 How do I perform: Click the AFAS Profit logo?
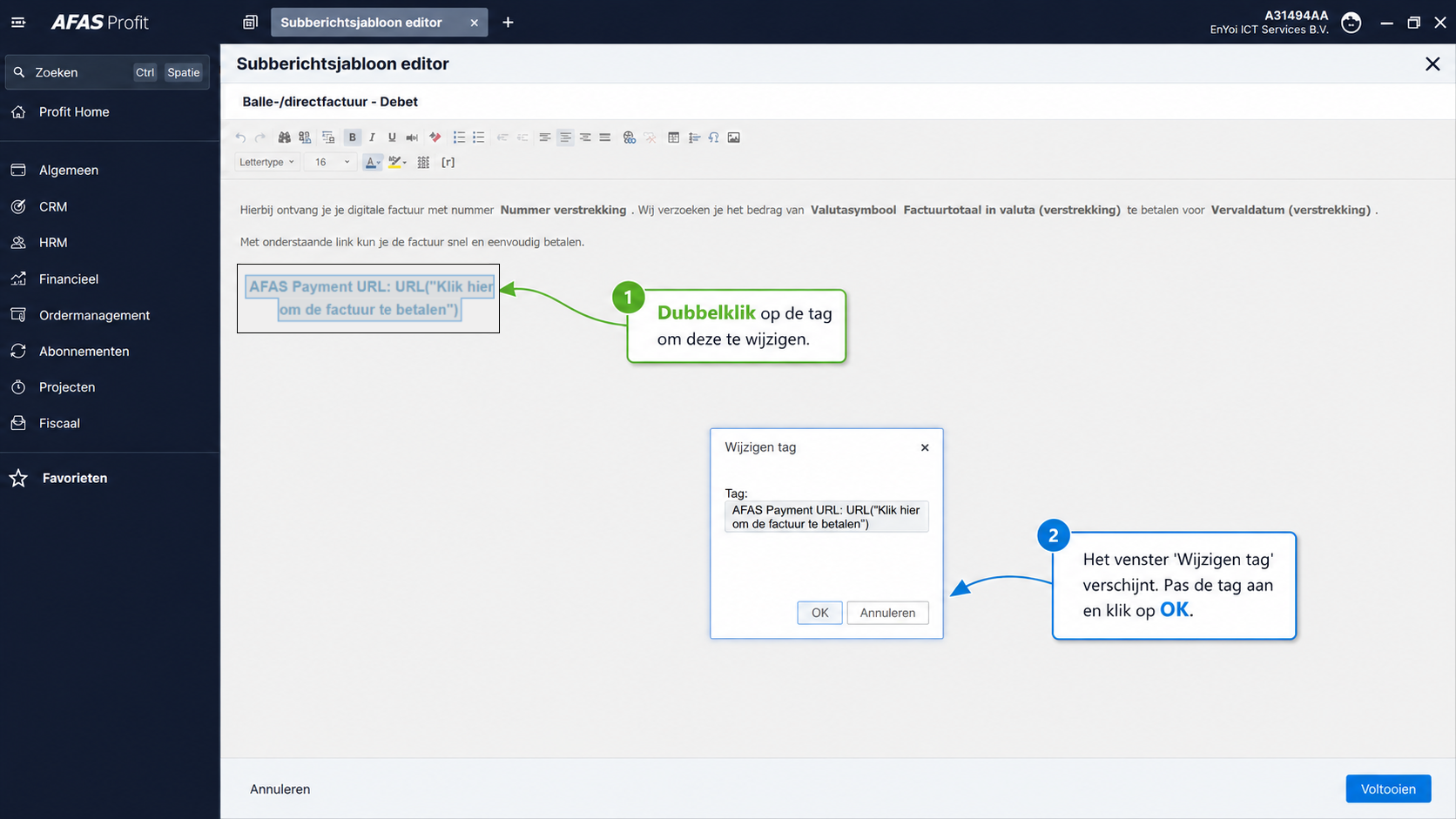pyautogui.click(x=99, y=23)
